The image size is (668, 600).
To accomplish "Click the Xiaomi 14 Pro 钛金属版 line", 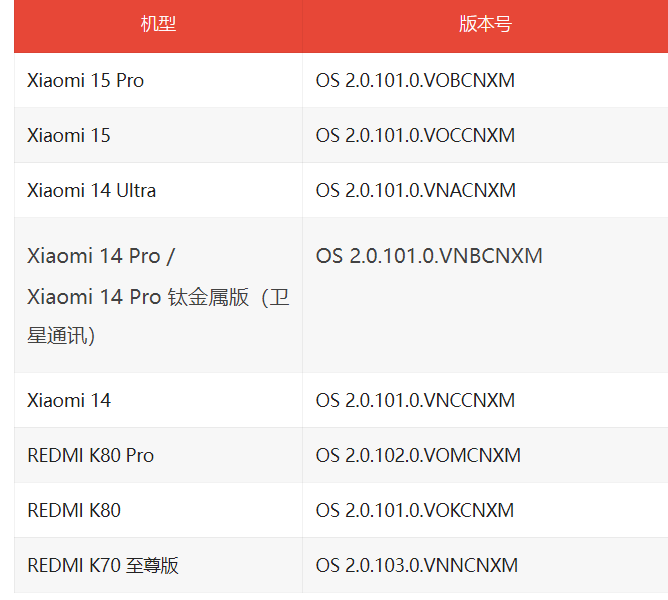I will (x=158, y=296).
